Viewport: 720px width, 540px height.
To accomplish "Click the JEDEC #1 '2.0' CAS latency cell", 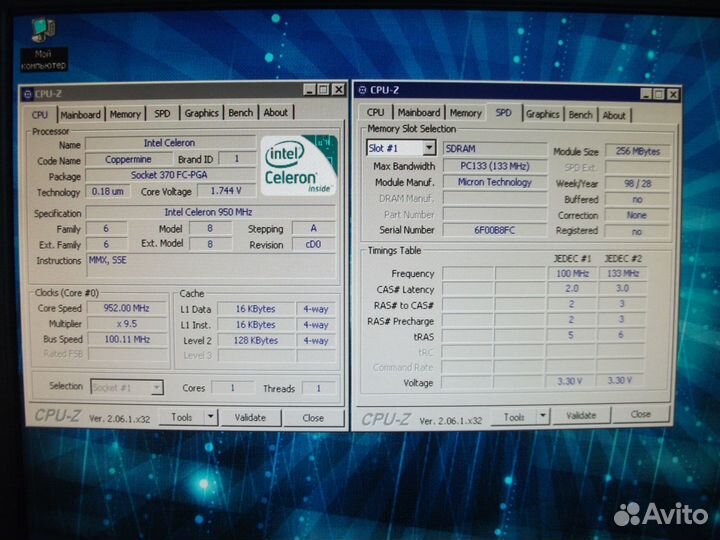I will (572, 289).
